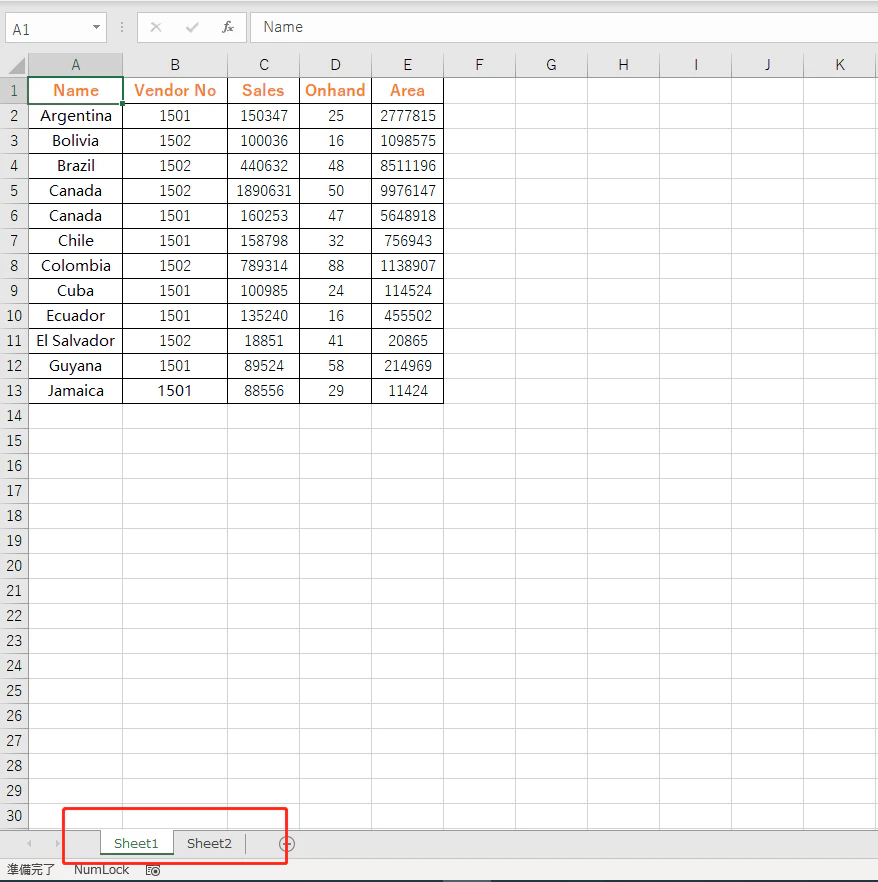Click the area value 11424
The height and width of the screenshot is (882, 878).
tap(408, 390)
